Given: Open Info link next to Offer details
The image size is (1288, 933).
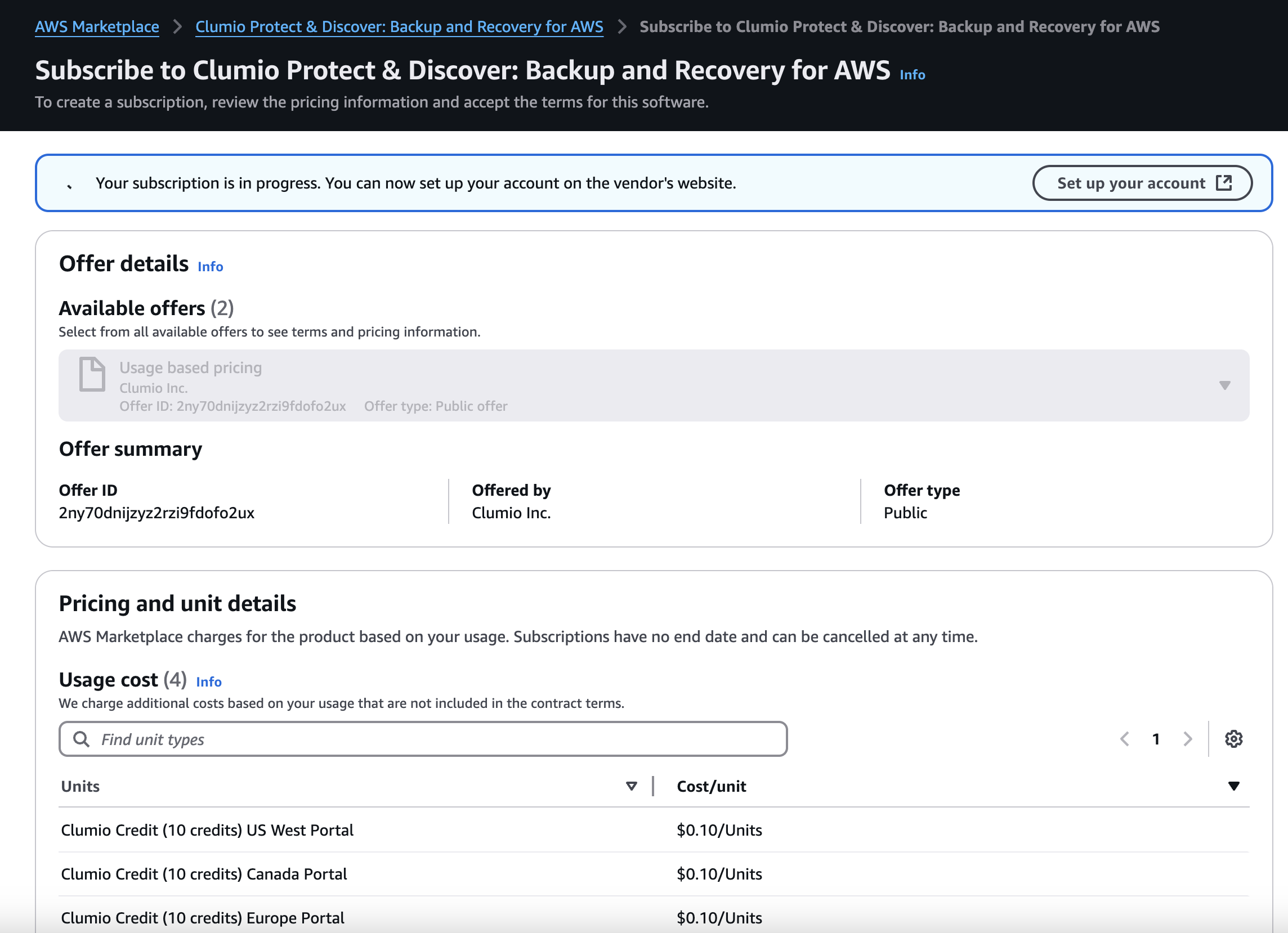Looking at the screenshot, I should [x=210, y=267].
